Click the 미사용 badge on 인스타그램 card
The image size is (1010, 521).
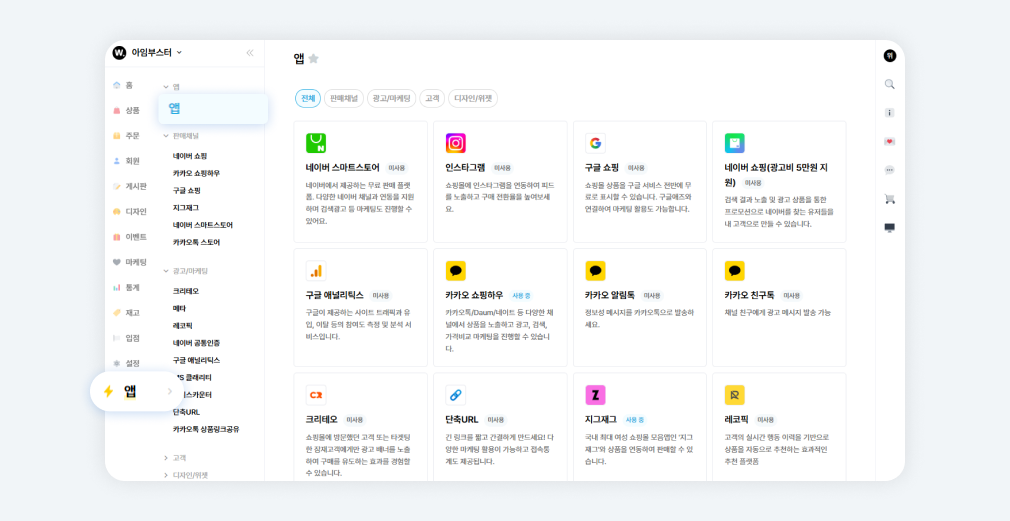502,168
